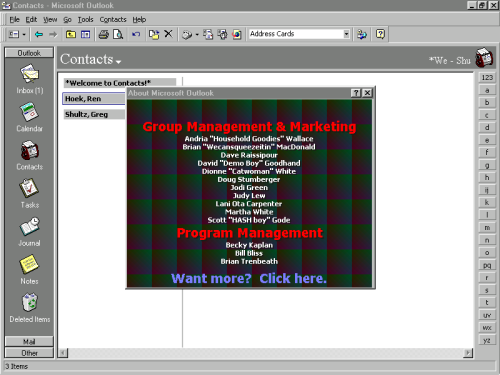Open the View menu
This screenshot has width=500, height=375.
[50, 20]
